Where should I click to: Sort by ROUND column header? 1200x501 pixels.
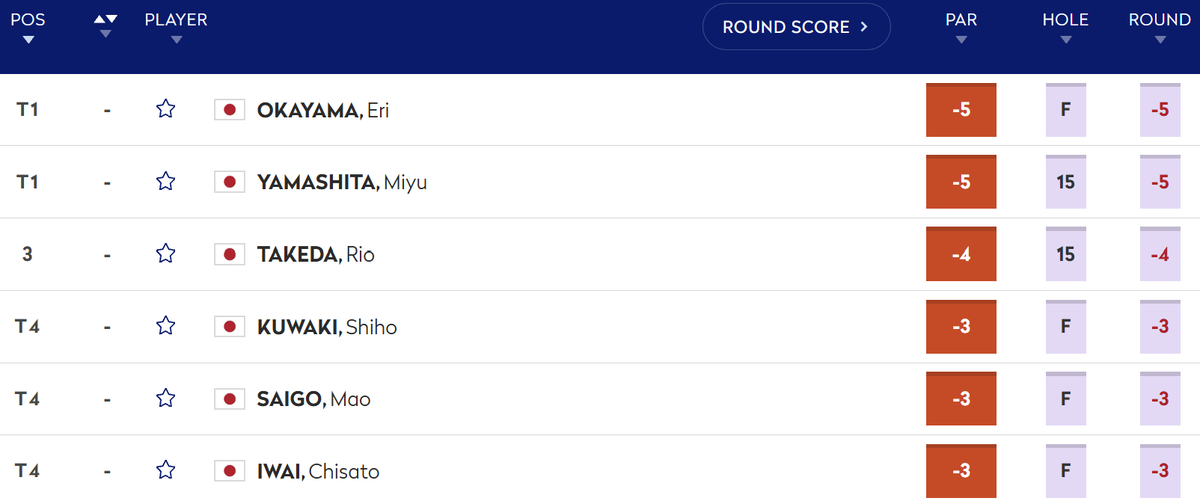click(1159, 27)
